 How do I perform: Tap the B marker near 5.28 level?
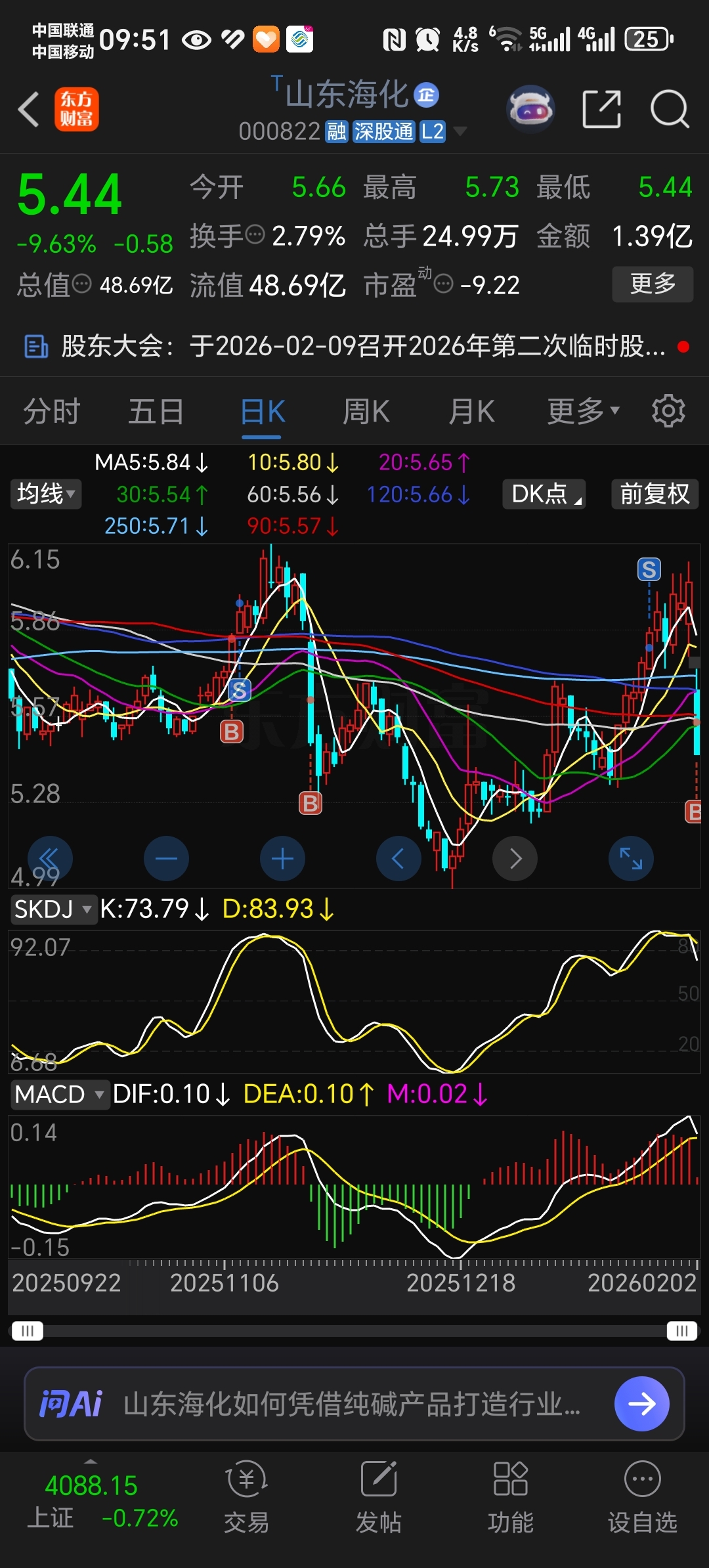(x=311, y=802)
